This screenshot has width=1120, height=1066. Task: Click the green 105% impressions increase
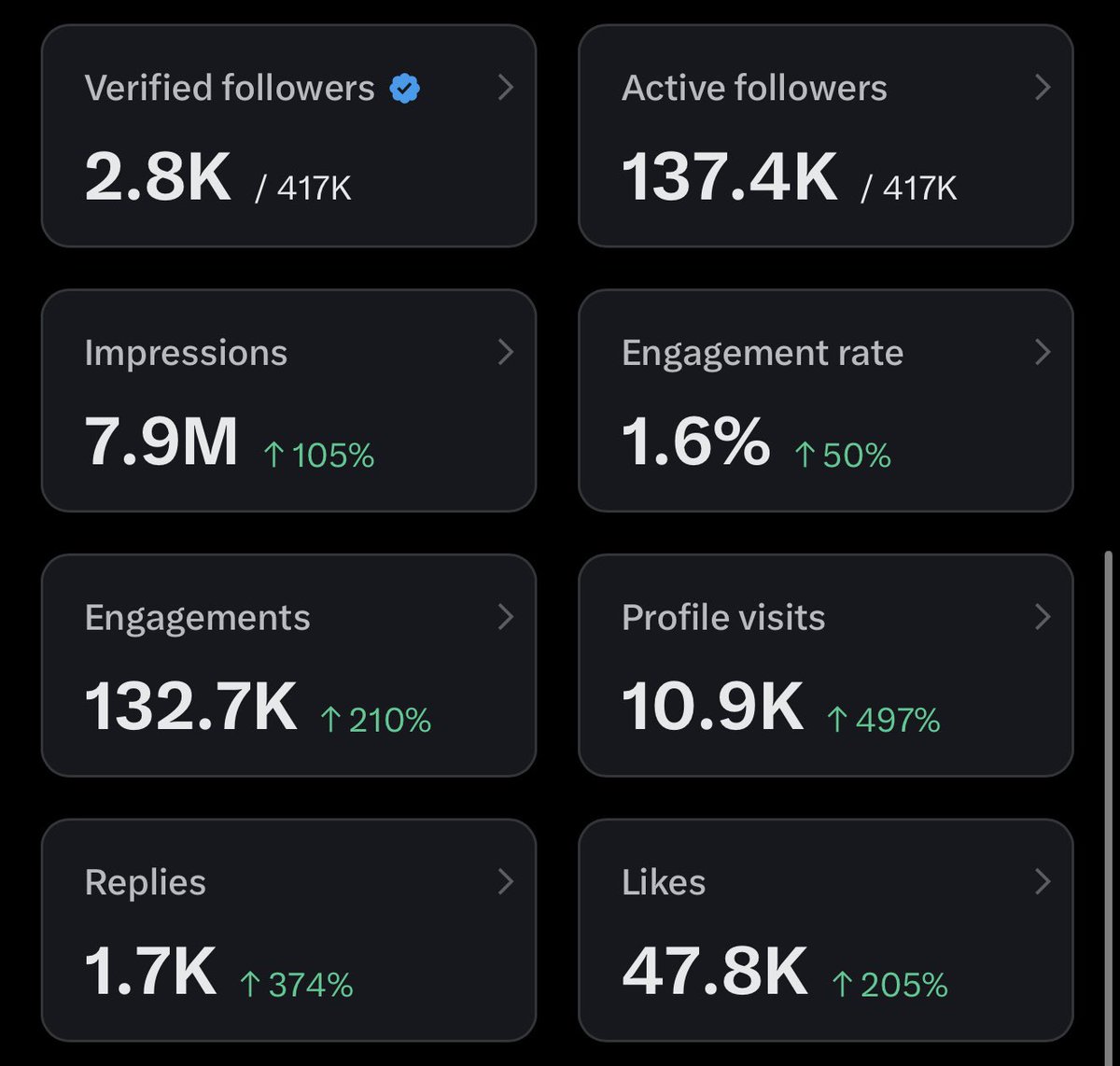coord(318,456)
